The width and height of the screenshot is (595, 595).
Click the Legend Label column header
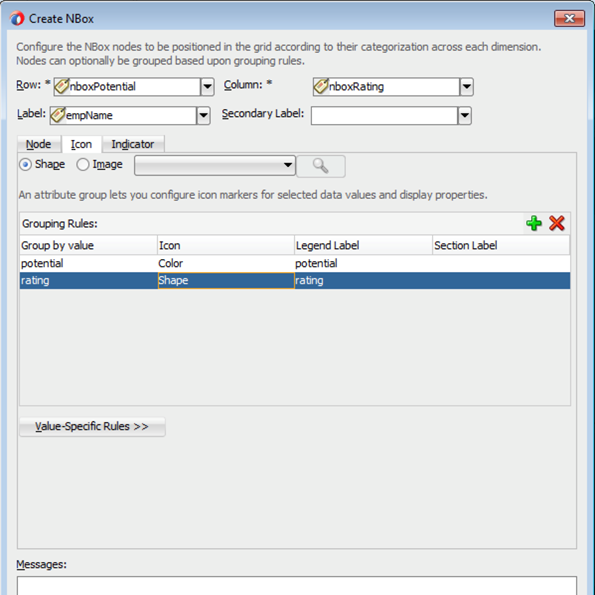coord(363,245)
